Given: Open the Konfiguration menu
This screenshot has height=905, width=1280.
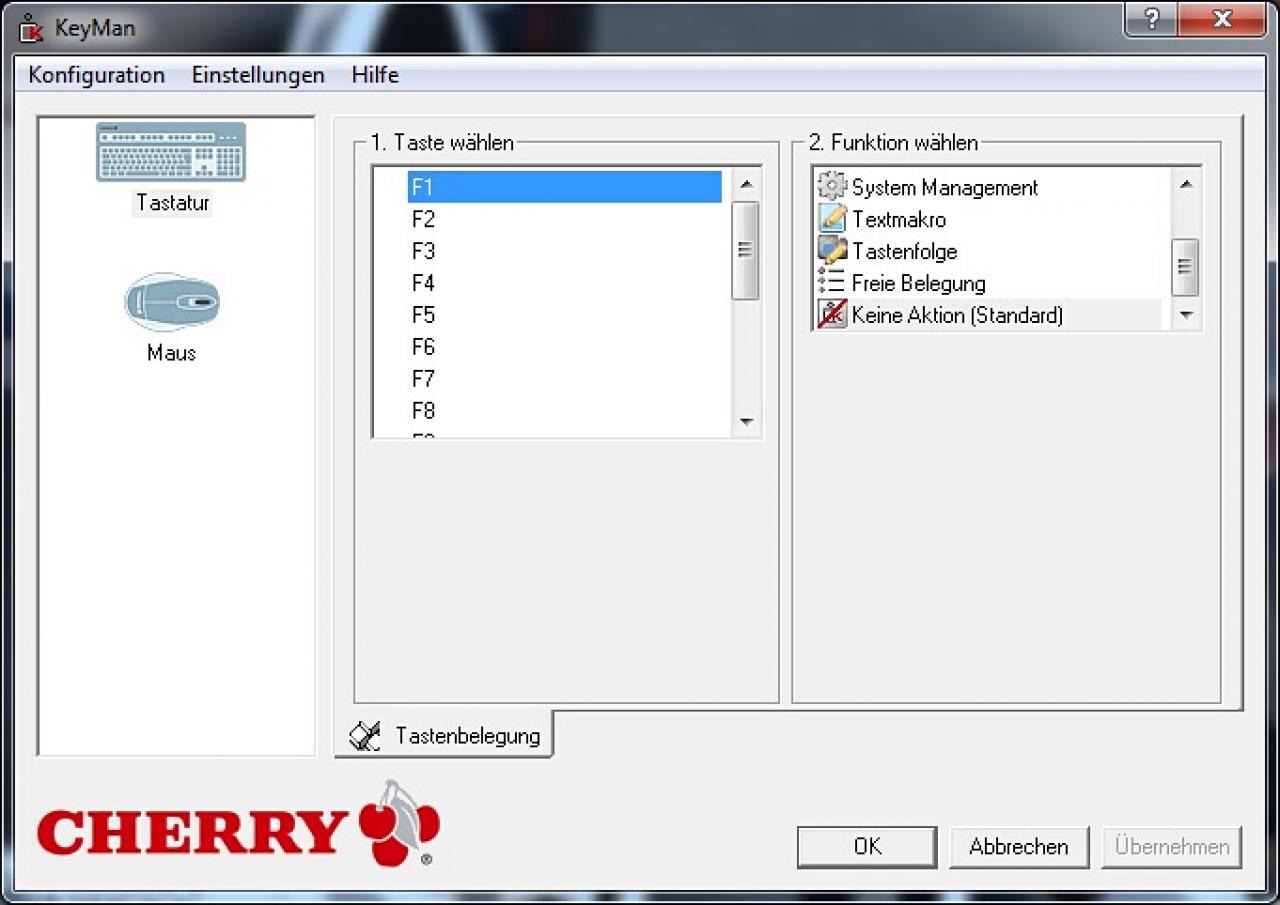Looking at the screenshot, I should pos(97,75).
